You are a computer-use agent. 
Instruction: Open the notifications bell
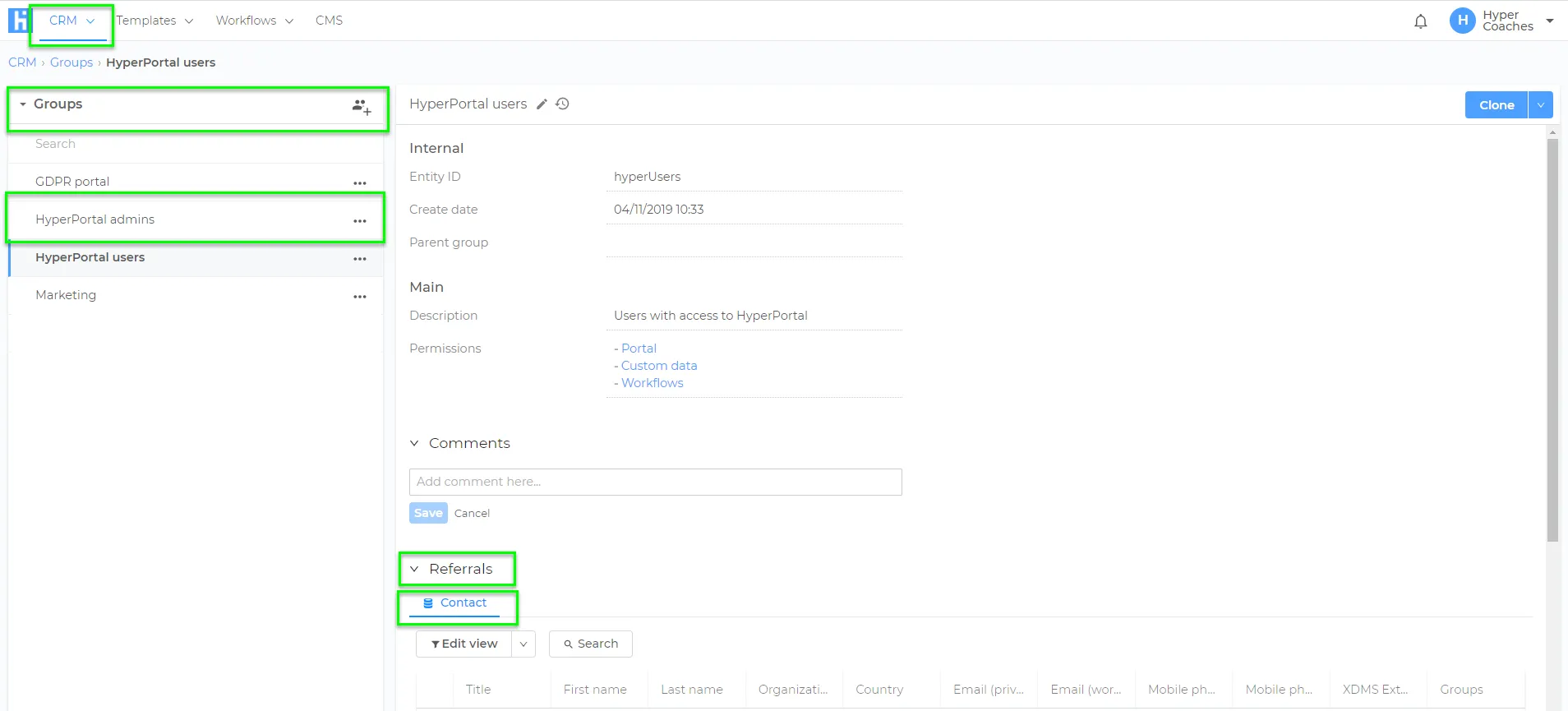pos(1420,21)
